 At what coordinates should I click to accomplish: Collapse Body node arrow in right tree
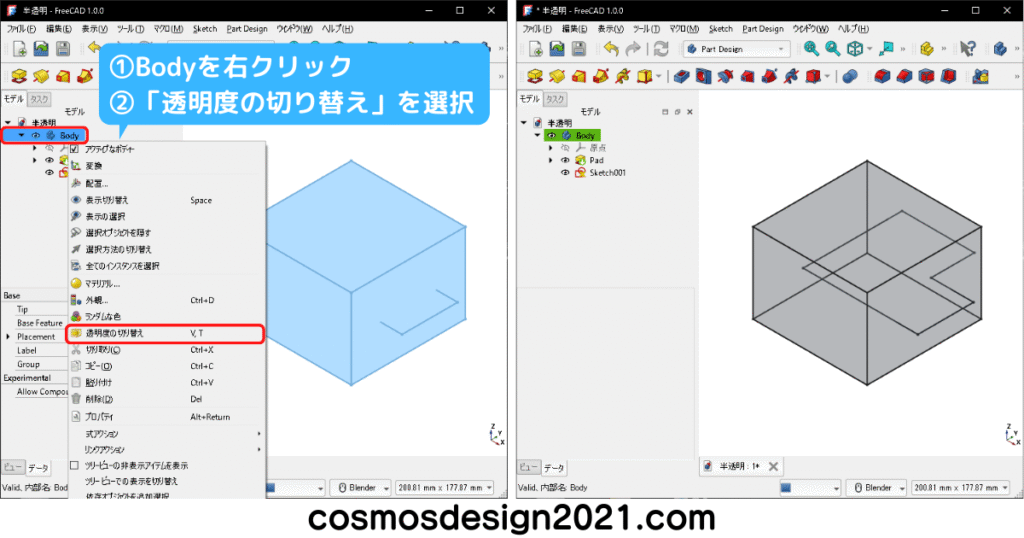[537, 136]
